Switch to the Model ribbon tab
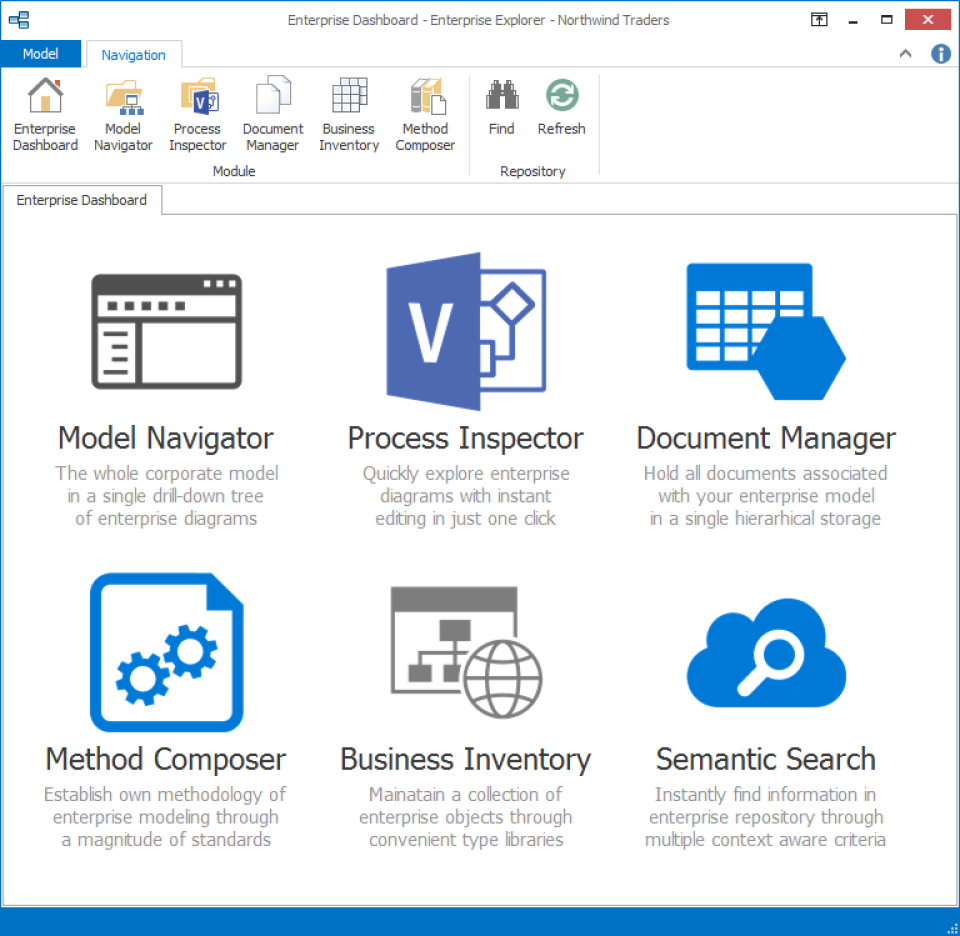This screenshot has height=936, width=960. pos(40,53)
